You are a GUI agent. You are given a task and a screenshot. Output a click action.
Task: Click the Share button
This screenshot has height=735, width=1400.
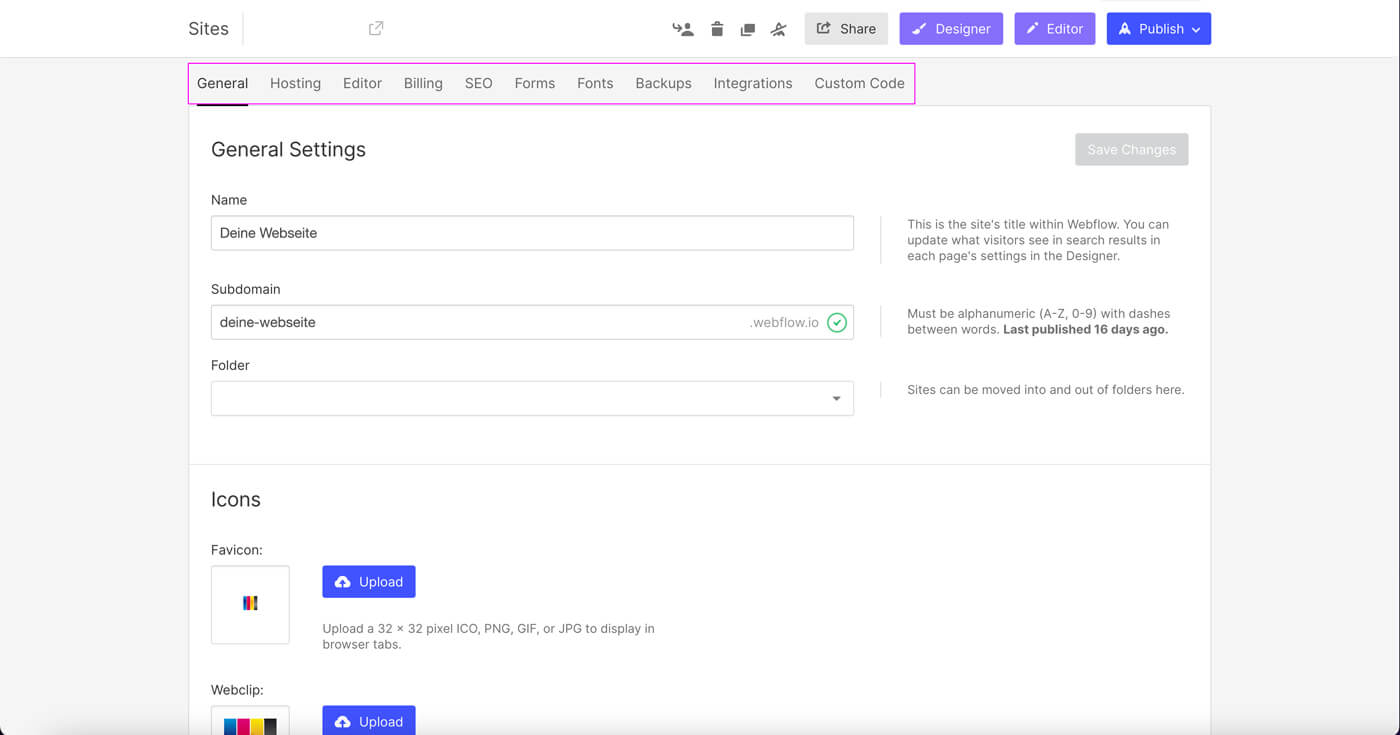(846, 29)
